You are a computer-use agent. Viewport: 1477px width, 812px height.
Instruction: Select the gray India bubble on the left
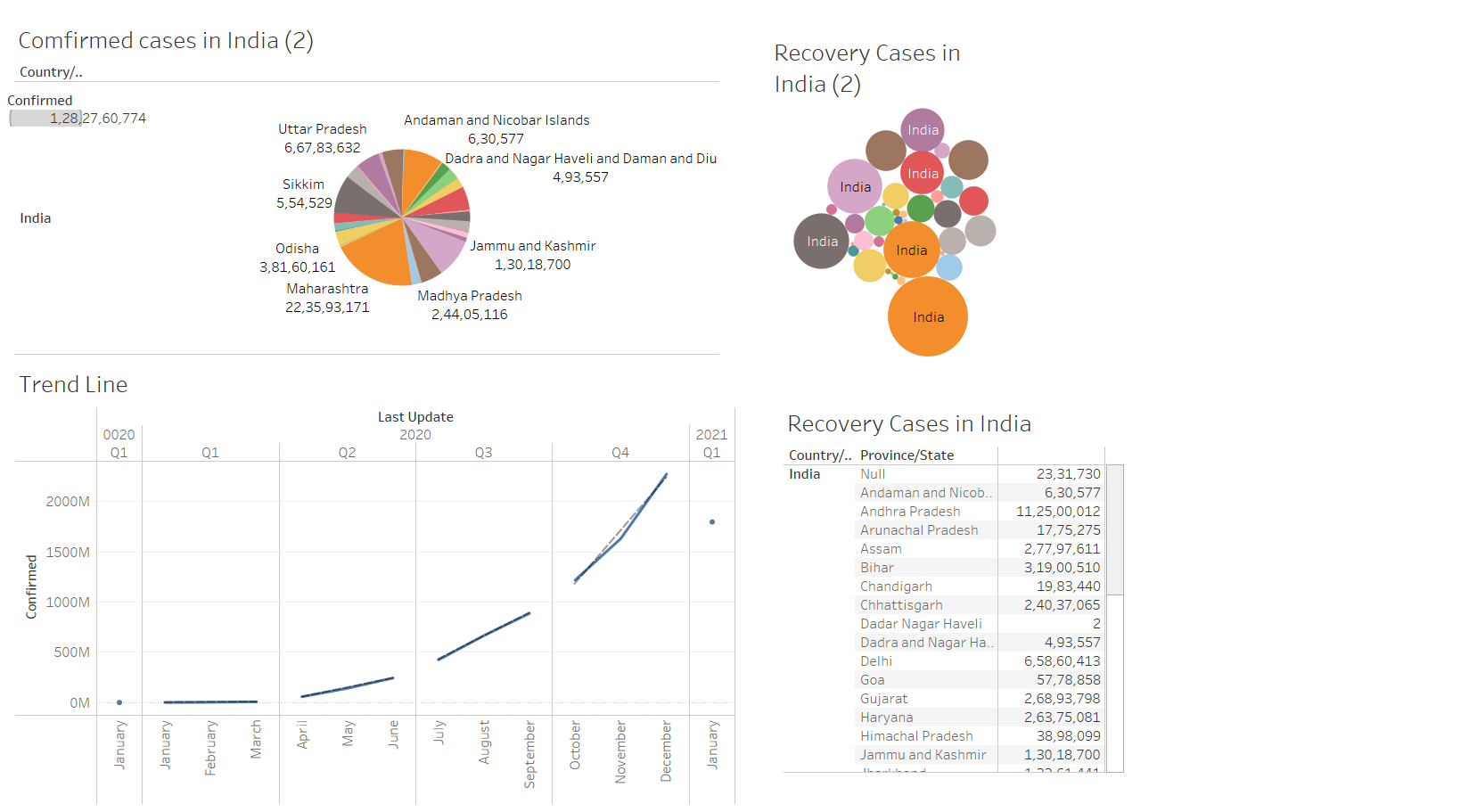820,241
